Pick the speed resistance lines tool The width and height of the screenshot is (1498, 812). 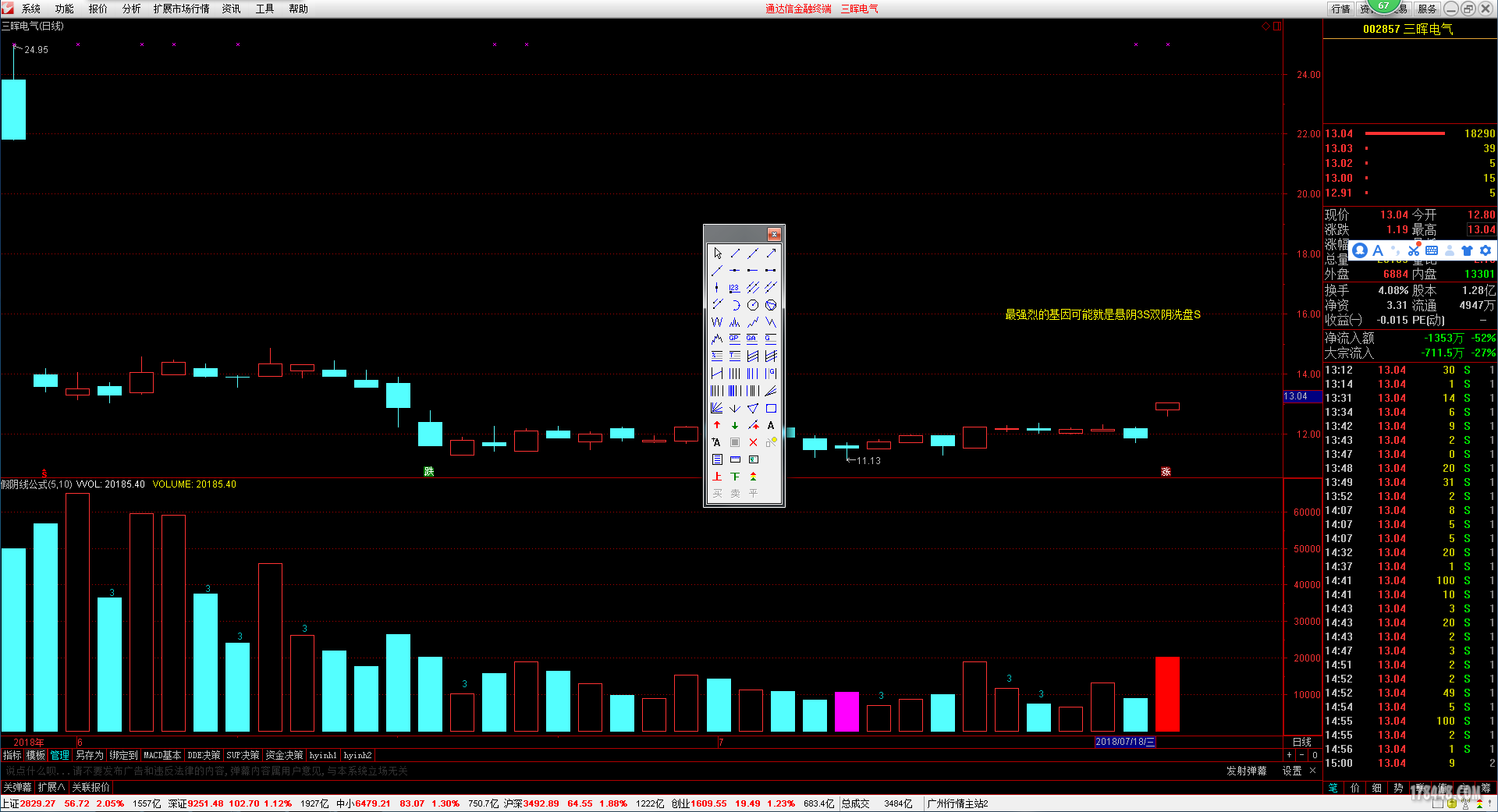point(771,391)
